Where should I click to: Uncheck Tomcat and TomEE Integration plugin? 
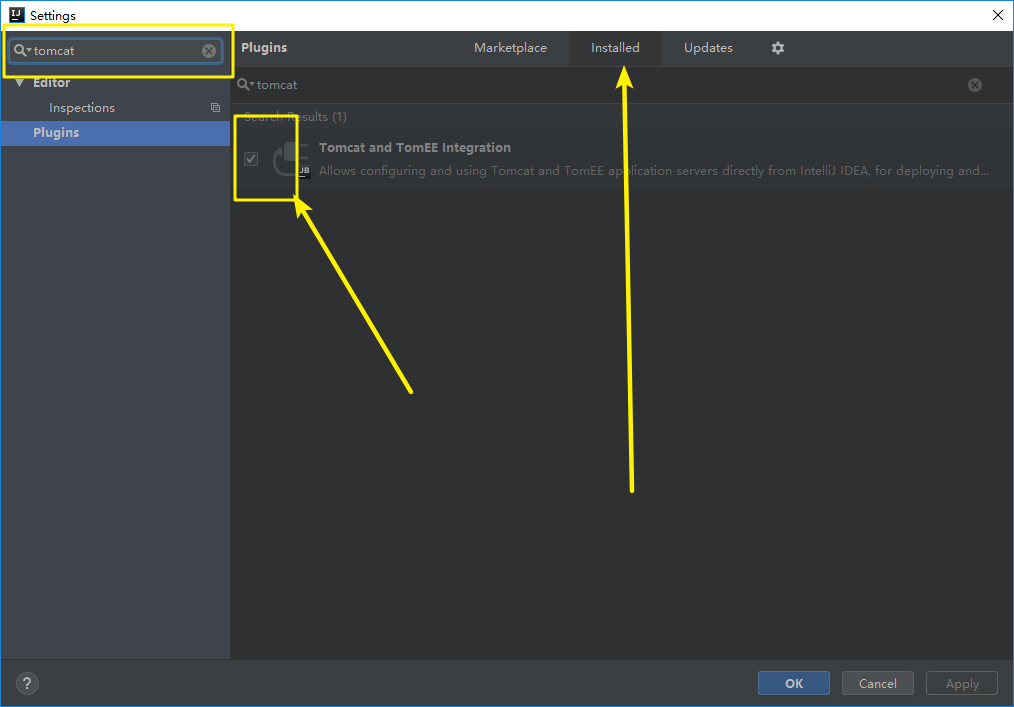point(251,158)
